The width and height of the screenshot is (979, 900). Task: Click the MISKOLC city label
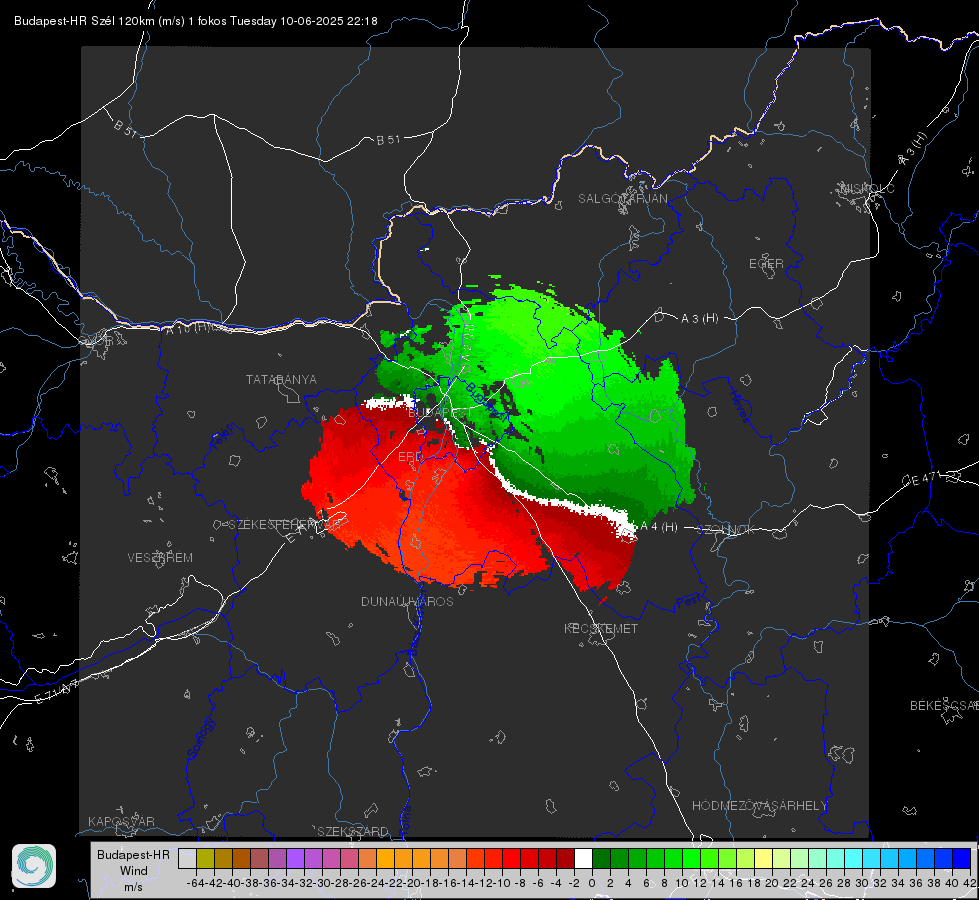[x=867, y=188]
